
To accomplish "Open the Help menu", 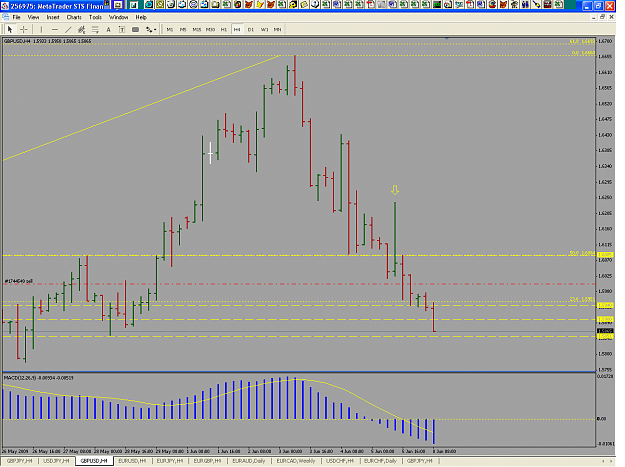I will click(141, 17).
